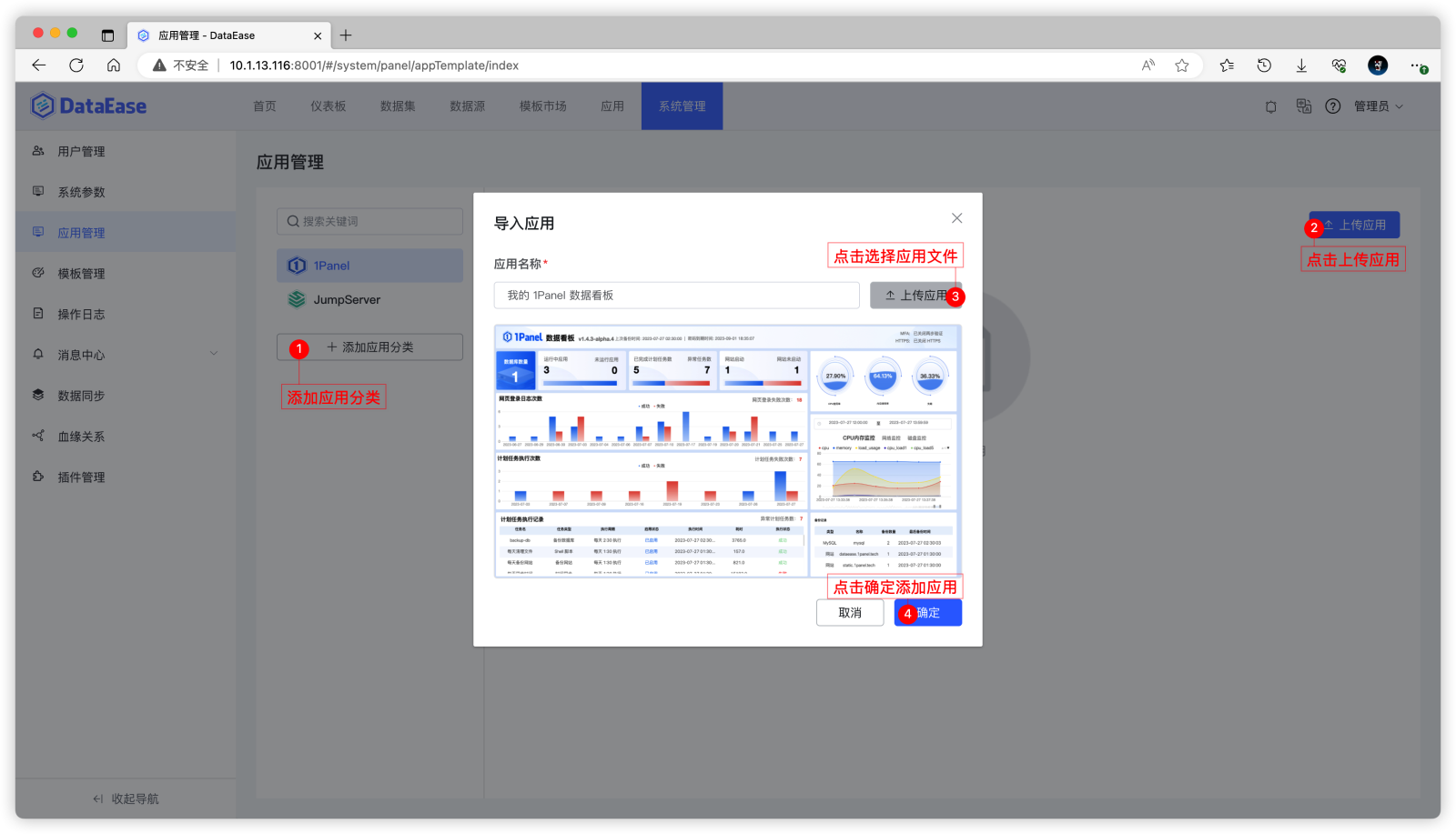Close the 导入应用 dialog
This screenshot has width=1456, height=834.
(x=956, y=218)
